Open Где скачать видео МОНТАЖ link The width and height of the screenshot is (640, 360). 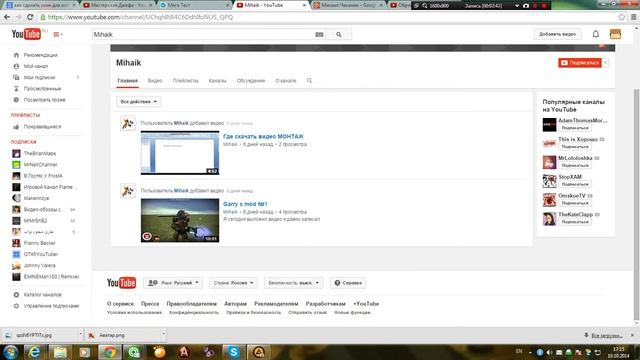click(263, 136)
